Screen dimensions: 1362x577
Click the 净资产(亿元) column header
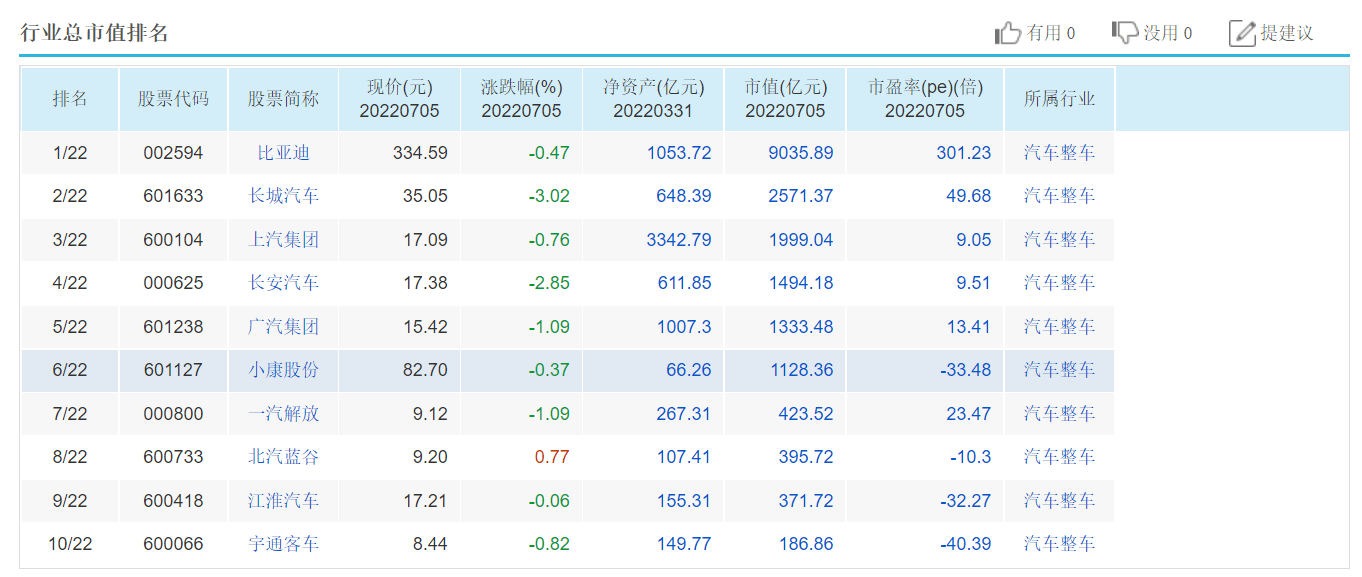(x=654, y=99)
